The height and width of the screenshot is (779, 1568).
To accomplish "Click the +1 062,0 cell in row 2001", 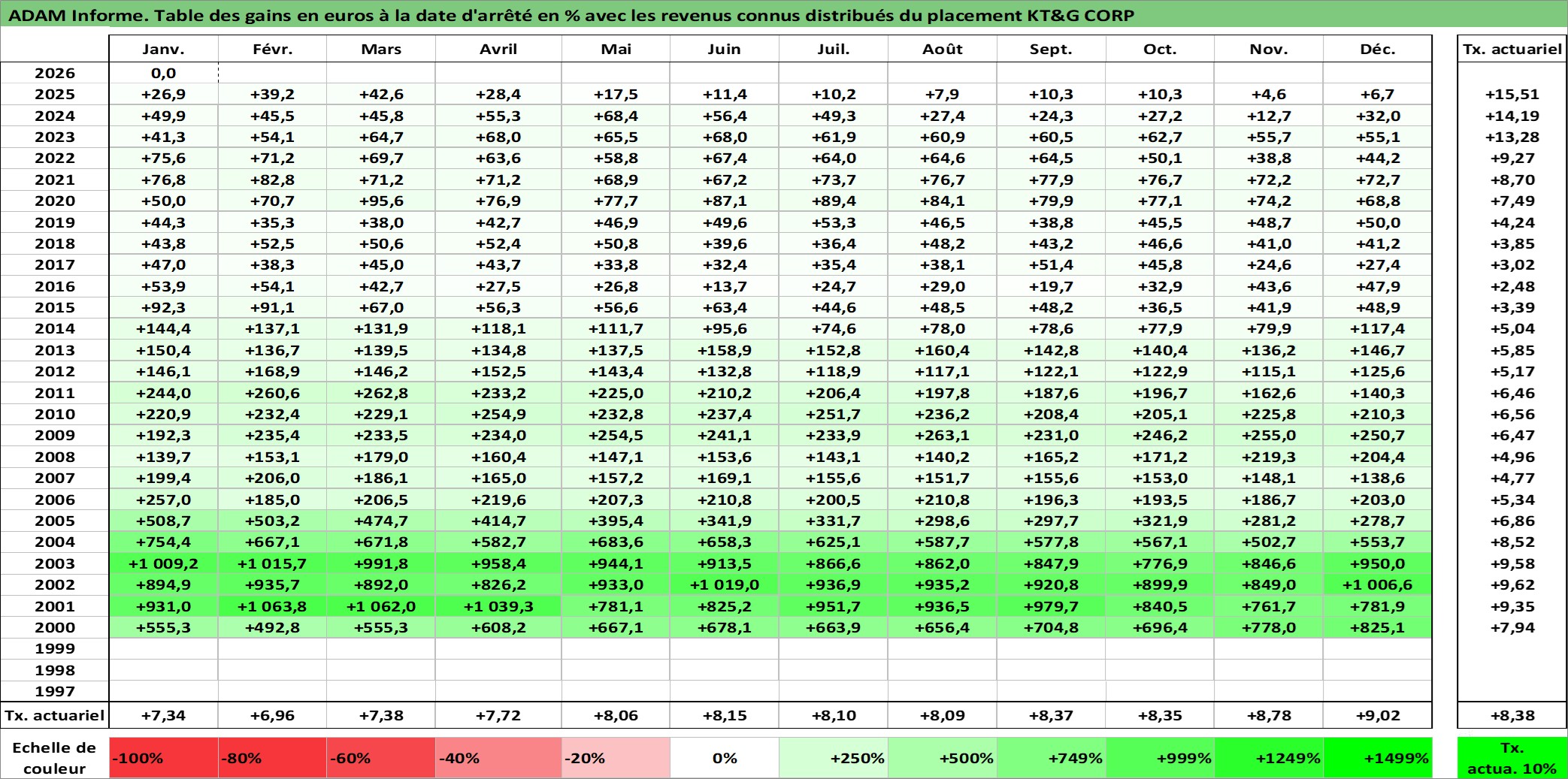I will pos(381,606).
